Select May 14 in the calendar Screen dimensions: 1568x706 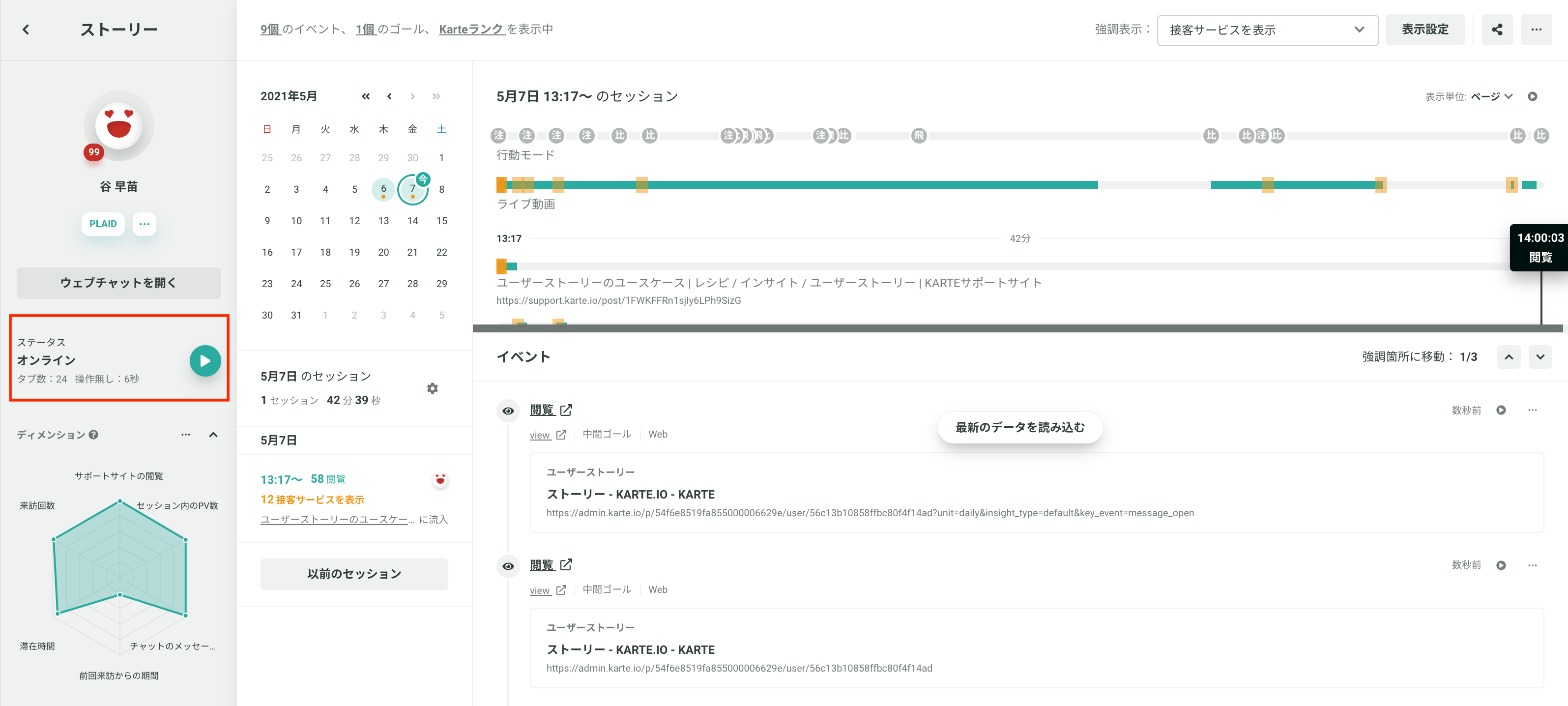[x=413, y=221]
